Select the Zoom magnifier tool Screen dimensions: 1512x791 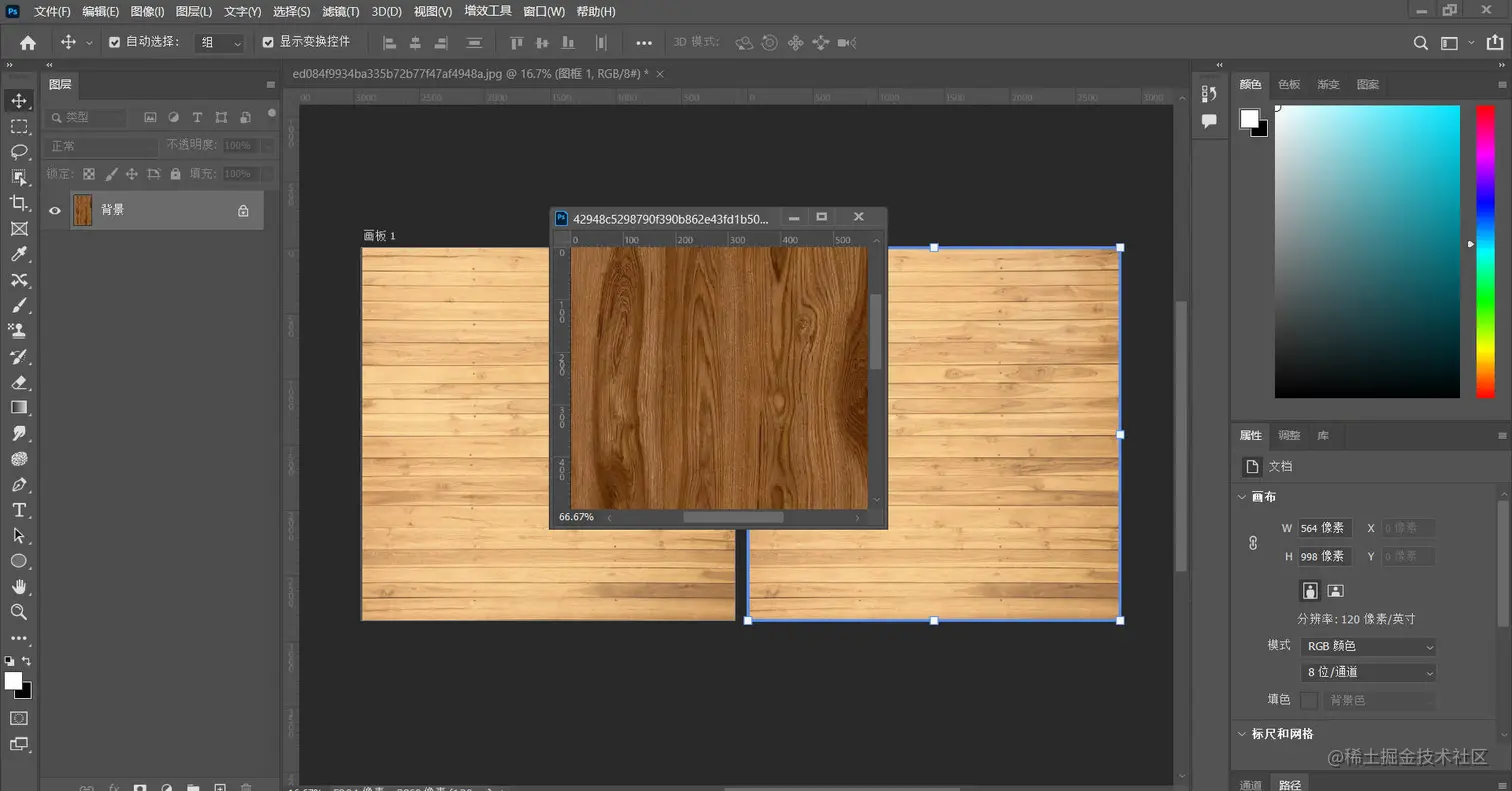19,612
